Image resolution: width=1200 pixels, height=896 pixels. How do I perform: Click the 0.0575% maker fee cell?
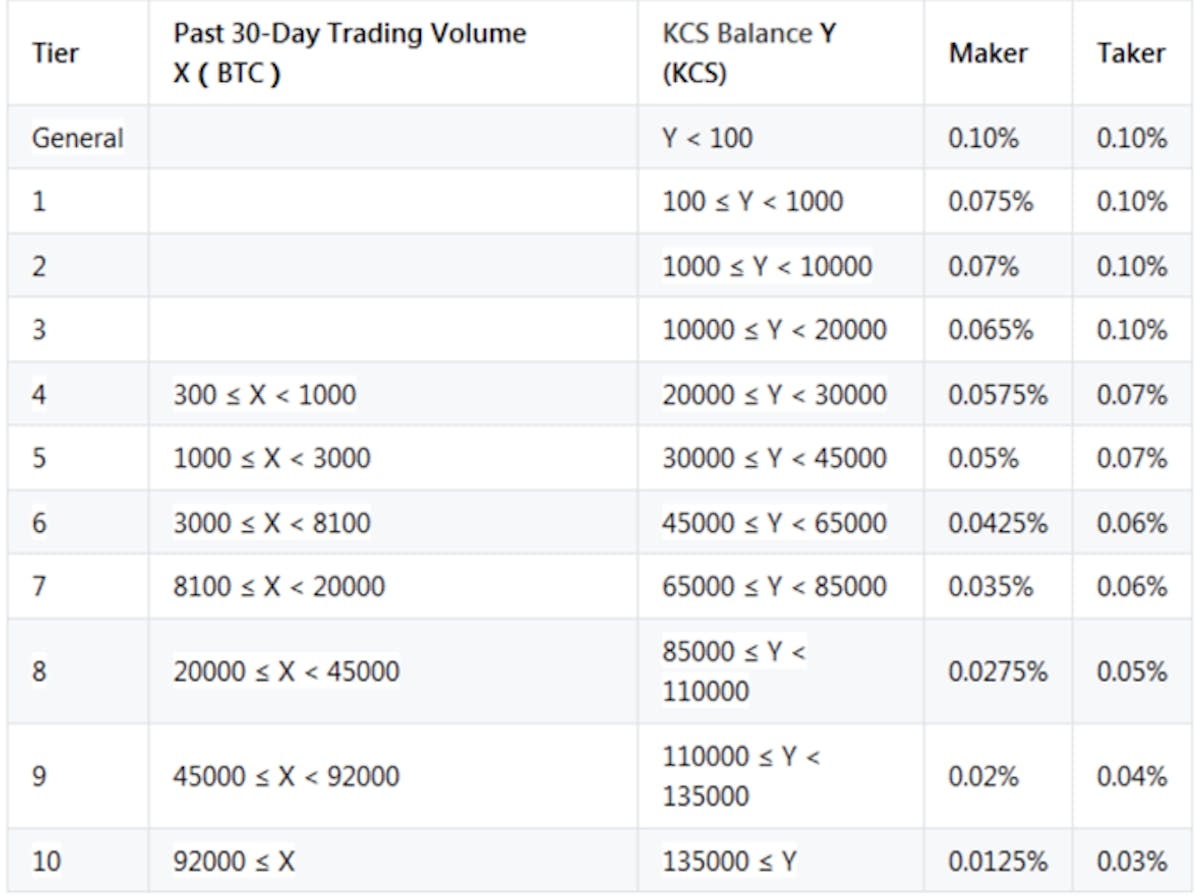[x=998, y=395]
